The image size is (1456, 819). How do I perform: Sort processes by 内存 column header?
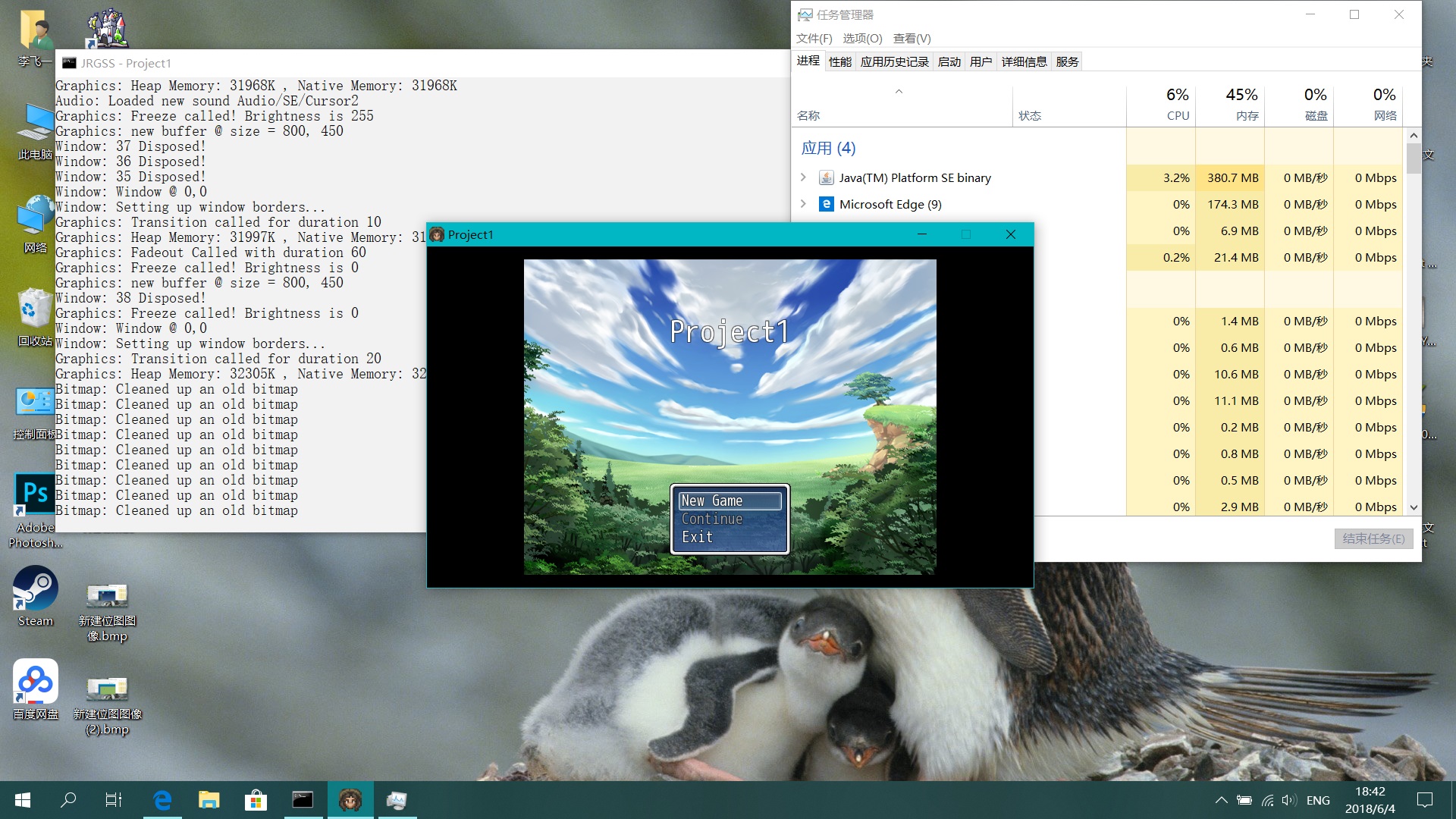click(x=1230, y=104)
